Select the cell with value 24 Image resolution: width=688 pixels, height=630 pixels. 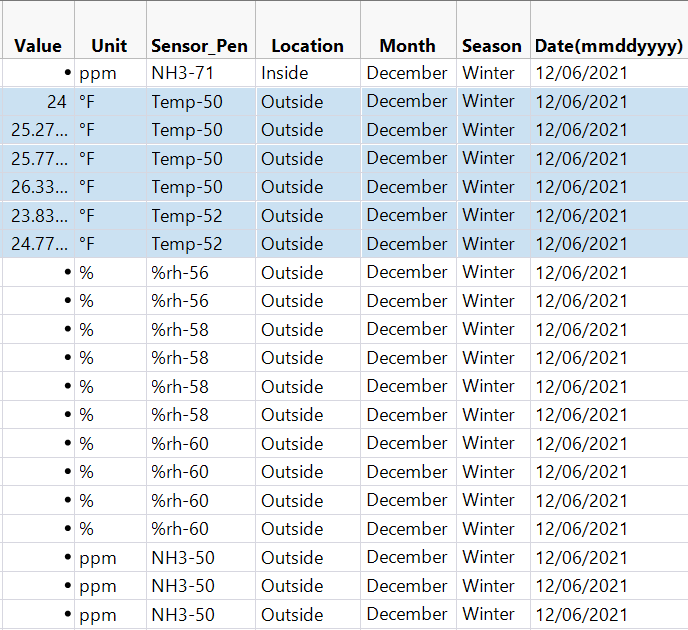click(x=57, y=102)
